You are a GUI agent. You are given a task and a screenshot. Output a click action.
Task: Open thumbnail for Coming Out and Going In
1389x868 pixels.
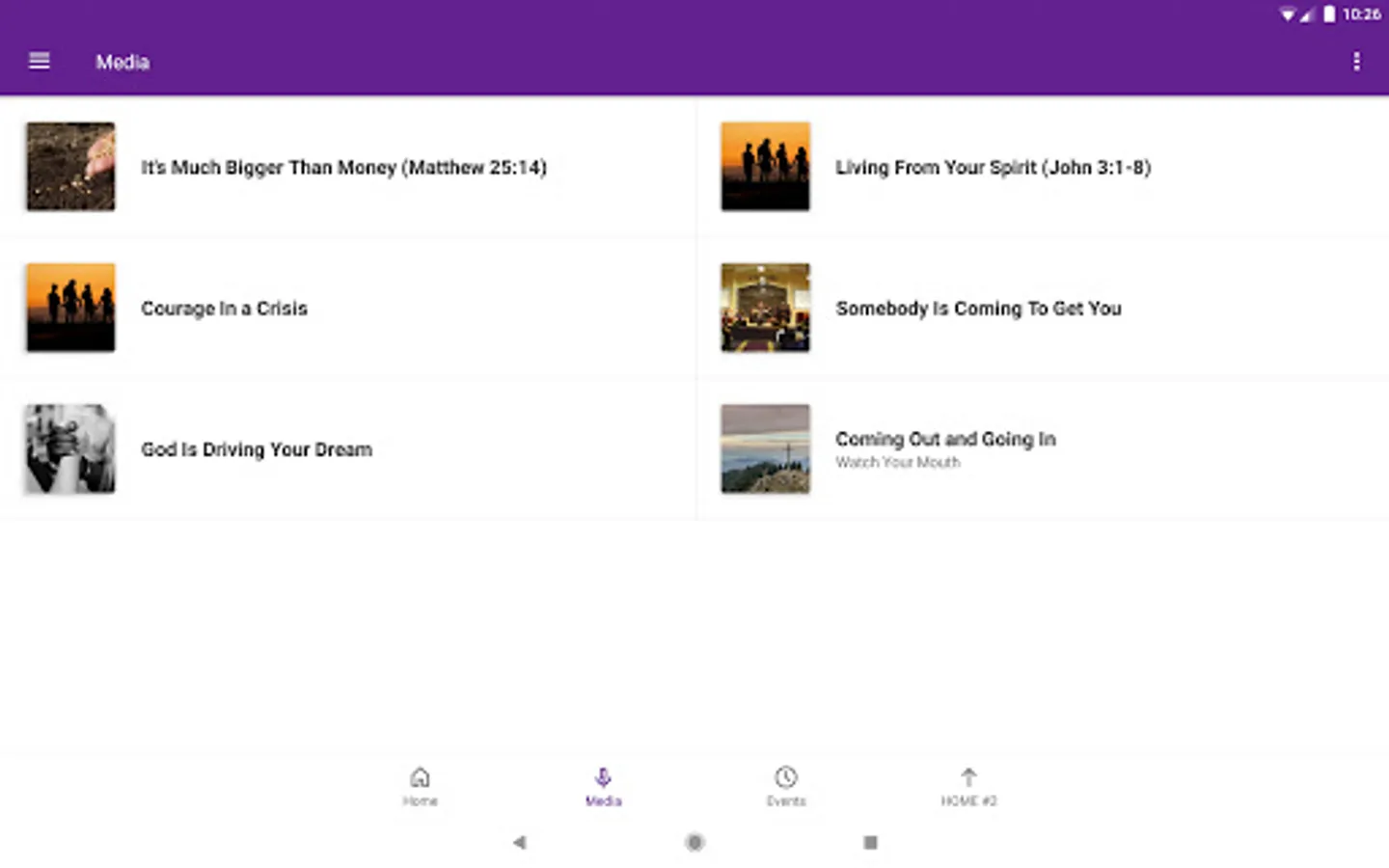click(765, 448)
